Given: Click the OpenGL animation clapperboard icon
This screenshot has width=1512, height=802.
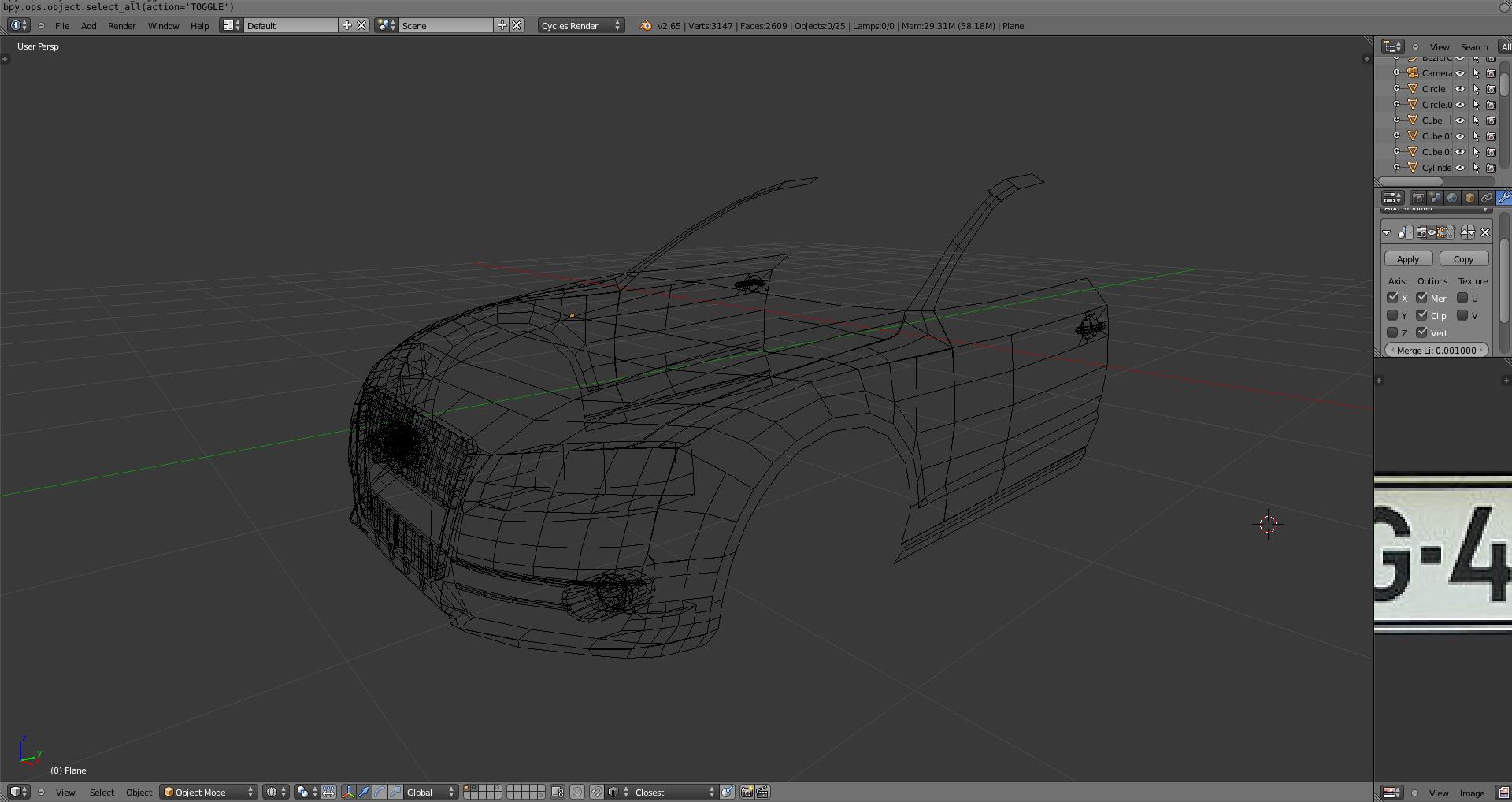Looking at the screenshot, I should click(x=762, y=792).
